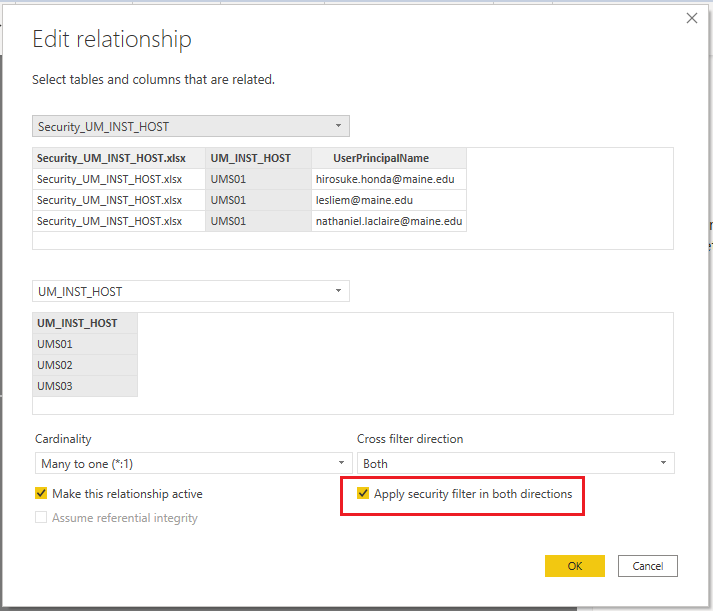Click the UMS03 row in bottom table

point(85,386)
